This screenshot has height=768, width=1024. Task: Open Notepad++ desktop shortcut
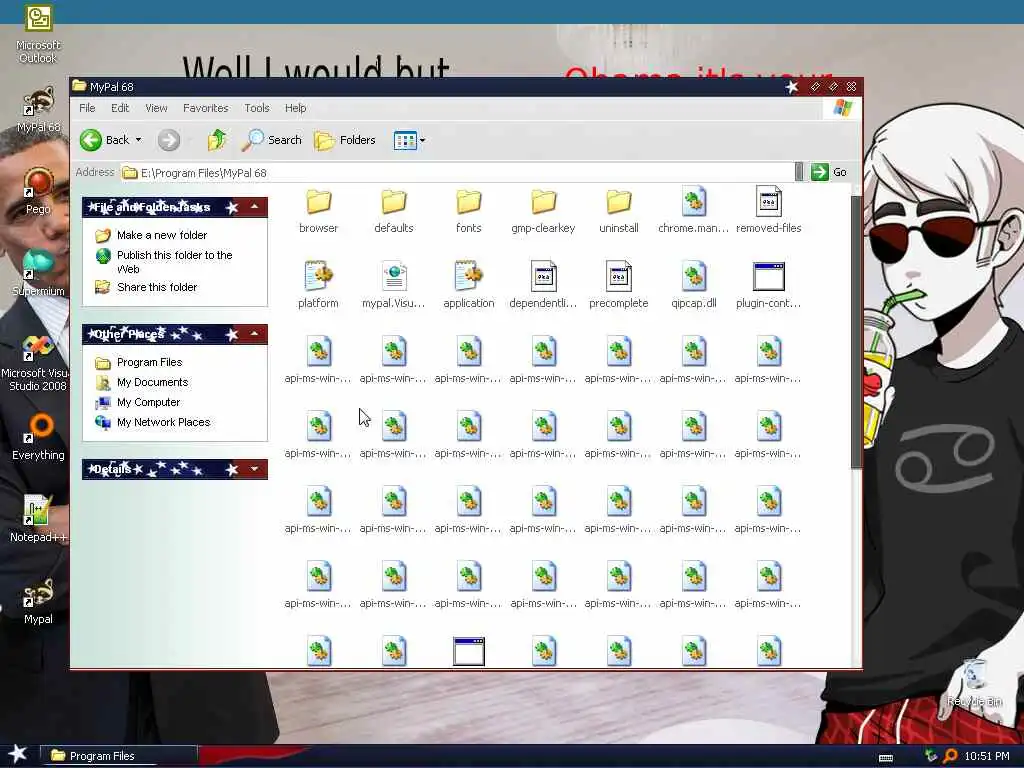tap(38, 519)
